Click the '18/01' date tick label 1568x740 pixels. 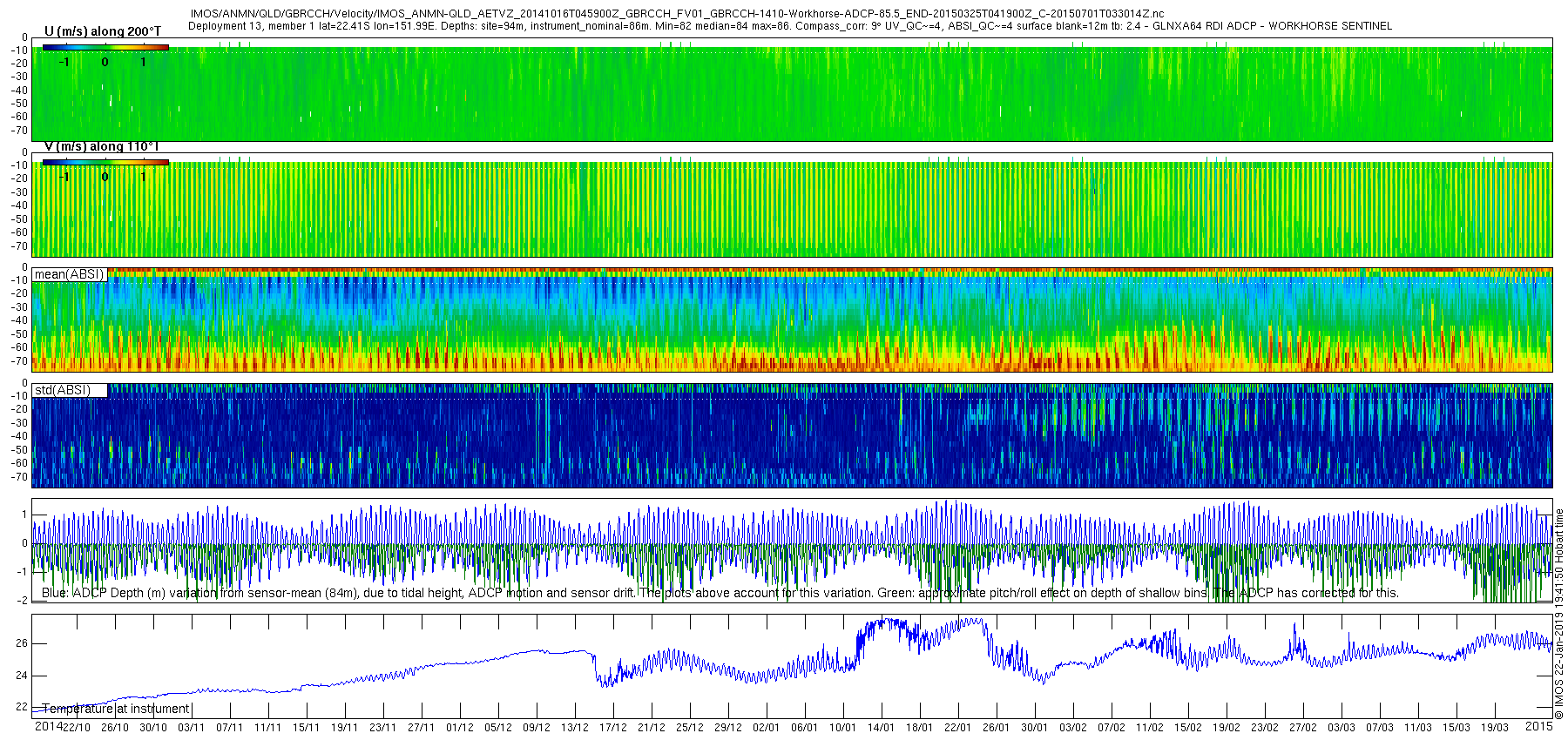pos(920,728)
